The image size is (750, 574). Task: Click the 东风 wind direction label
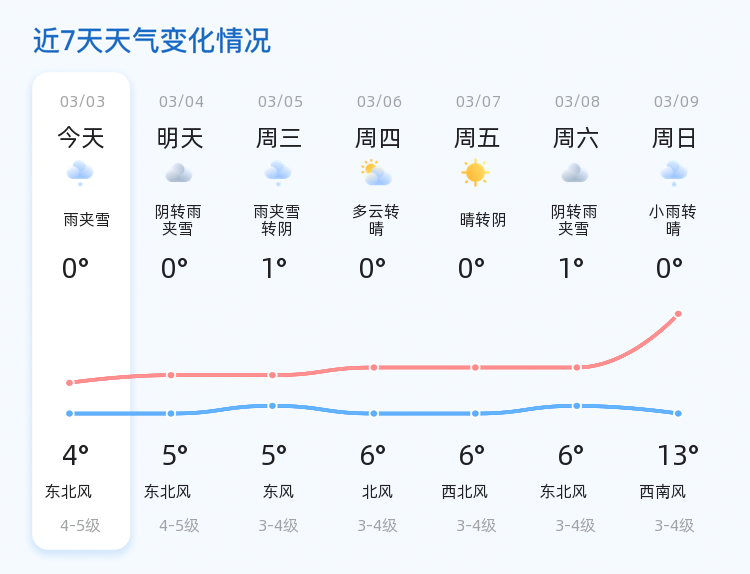click(278, 492)
